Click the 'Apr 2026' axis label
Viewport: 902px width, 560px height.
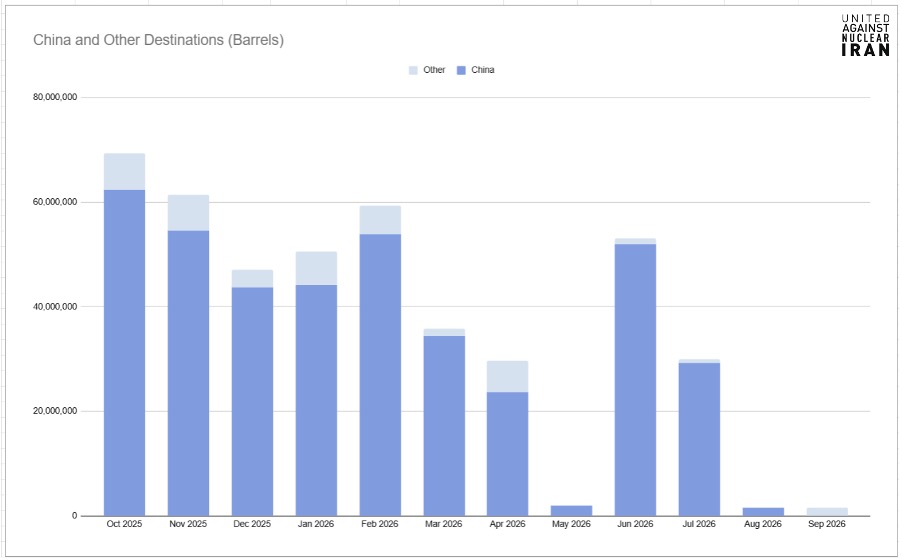coord(507,524)
